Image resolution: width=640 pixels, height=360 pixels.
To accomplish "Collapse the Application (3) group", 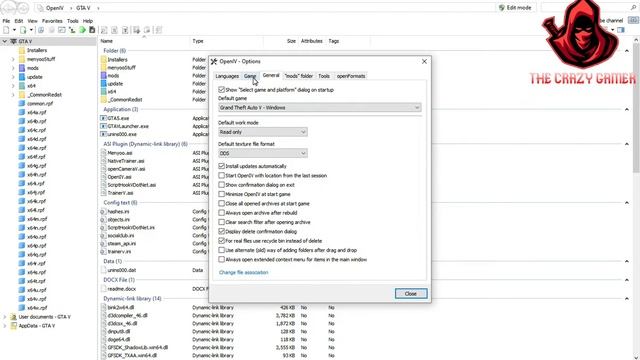I will tap(627, 109).
